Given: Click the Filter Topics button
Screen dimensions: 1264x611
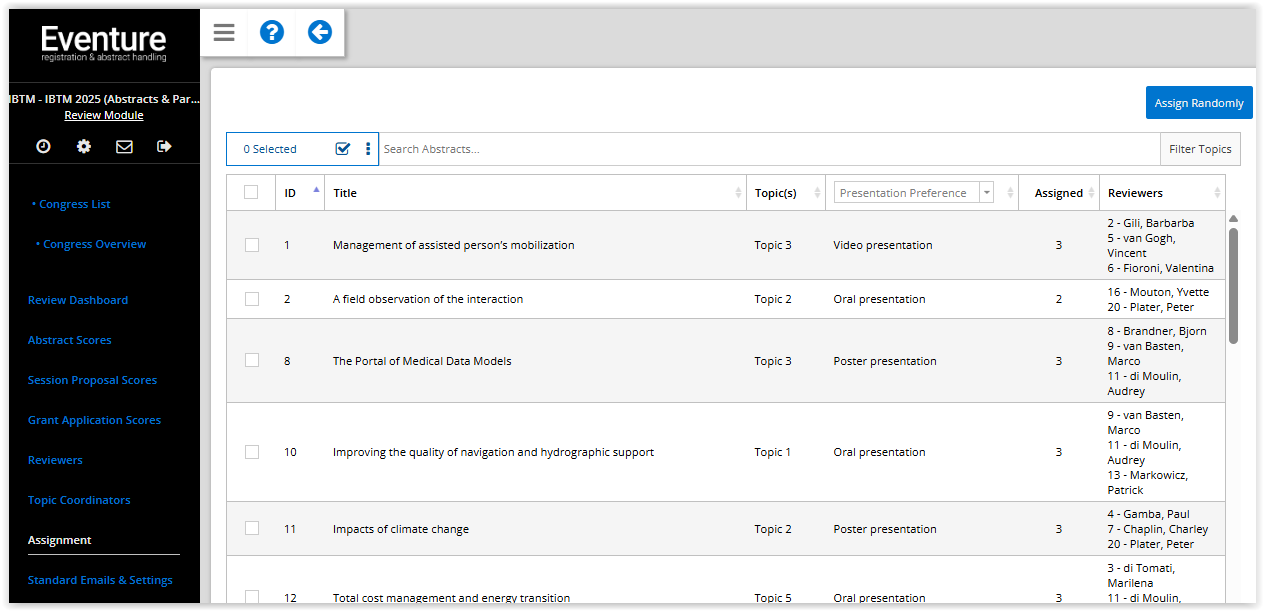Looking at the screenshot, I should 1200,149.
